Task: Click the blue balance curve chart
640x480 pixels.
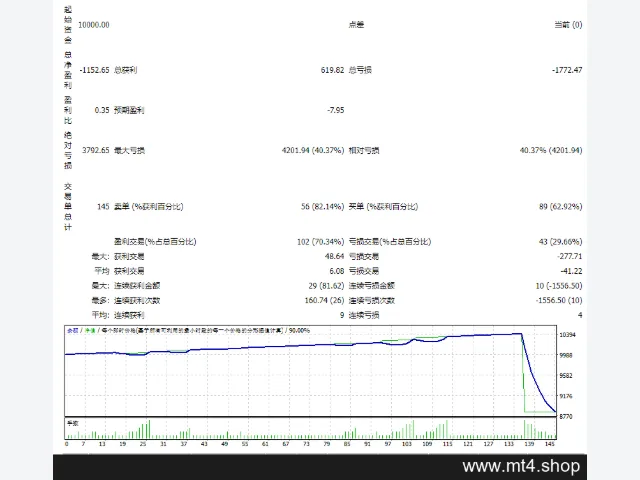Action: click(x=310, y=371)
